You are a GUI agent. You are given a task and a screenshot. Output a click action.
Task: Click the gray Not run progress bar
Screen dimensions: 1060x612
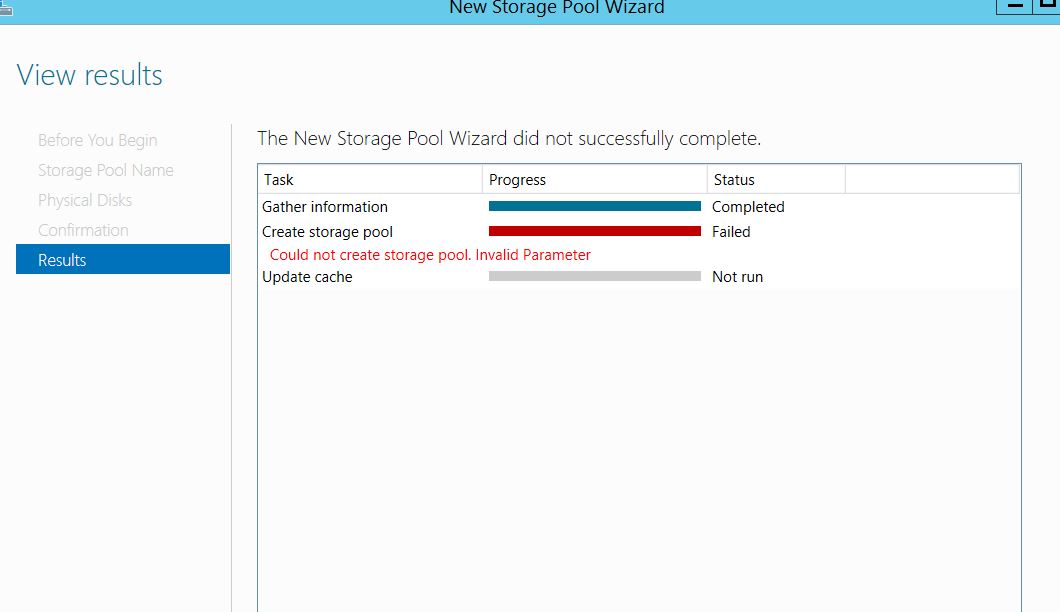(595, 276)
